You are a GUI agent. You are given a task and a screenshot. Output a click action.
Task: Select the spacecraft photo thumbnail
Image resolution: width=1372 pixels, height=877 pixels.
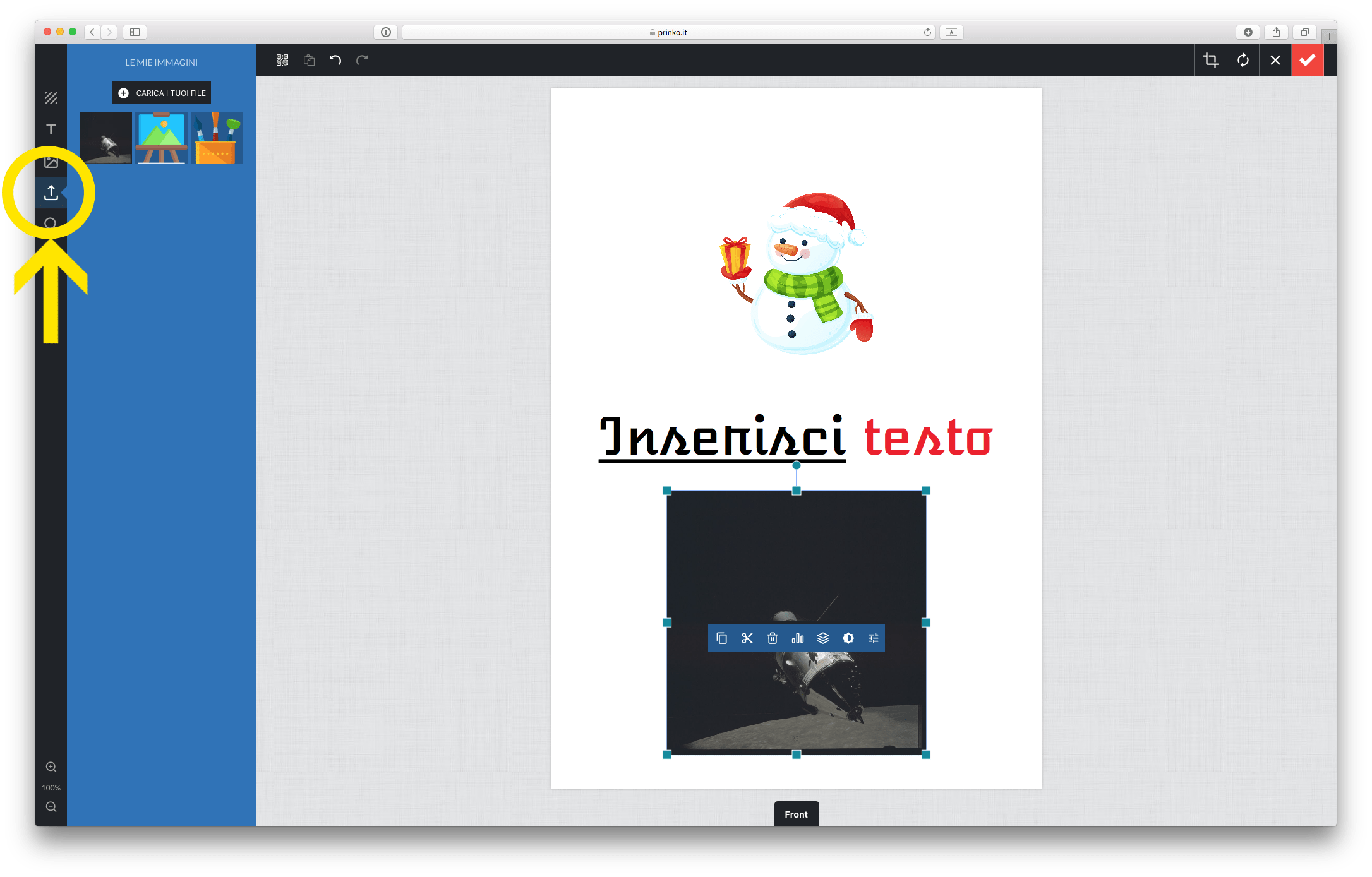(x=106, y=138)
